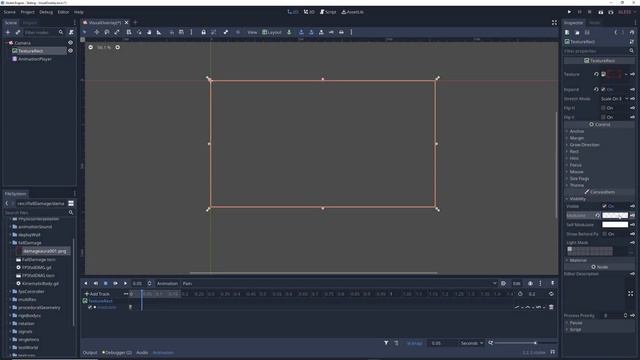
Task: Toggle the Visible checkbox
Action: pos(604,206)
